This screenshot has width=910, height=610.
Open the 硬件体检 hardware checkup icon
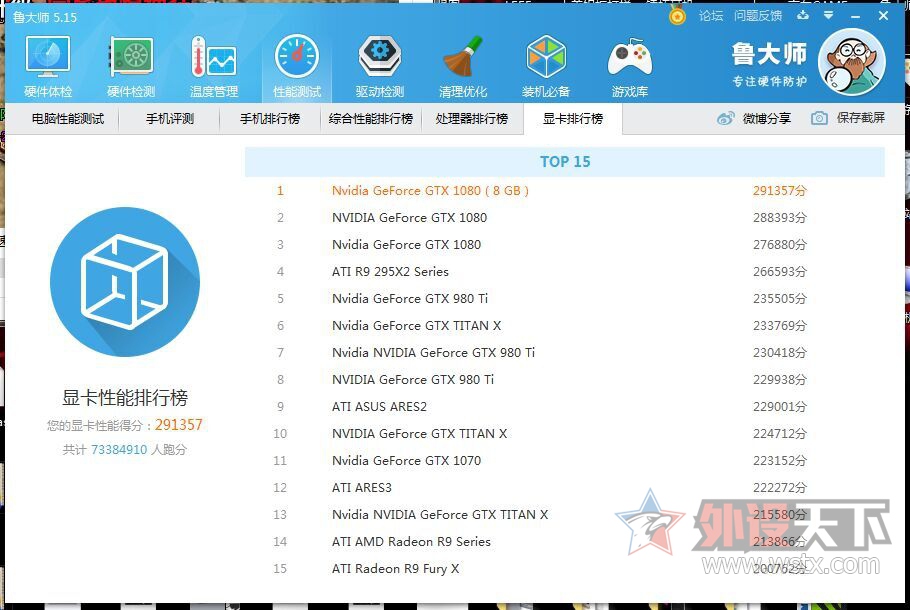48,66
